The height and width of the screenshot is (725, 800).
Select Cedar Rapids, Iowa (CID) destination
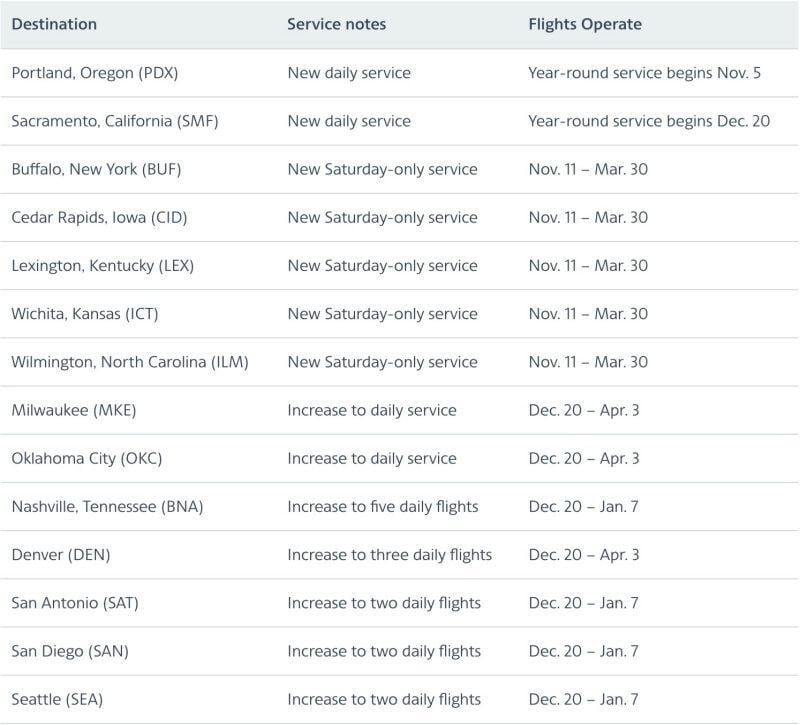pos(99,217)
